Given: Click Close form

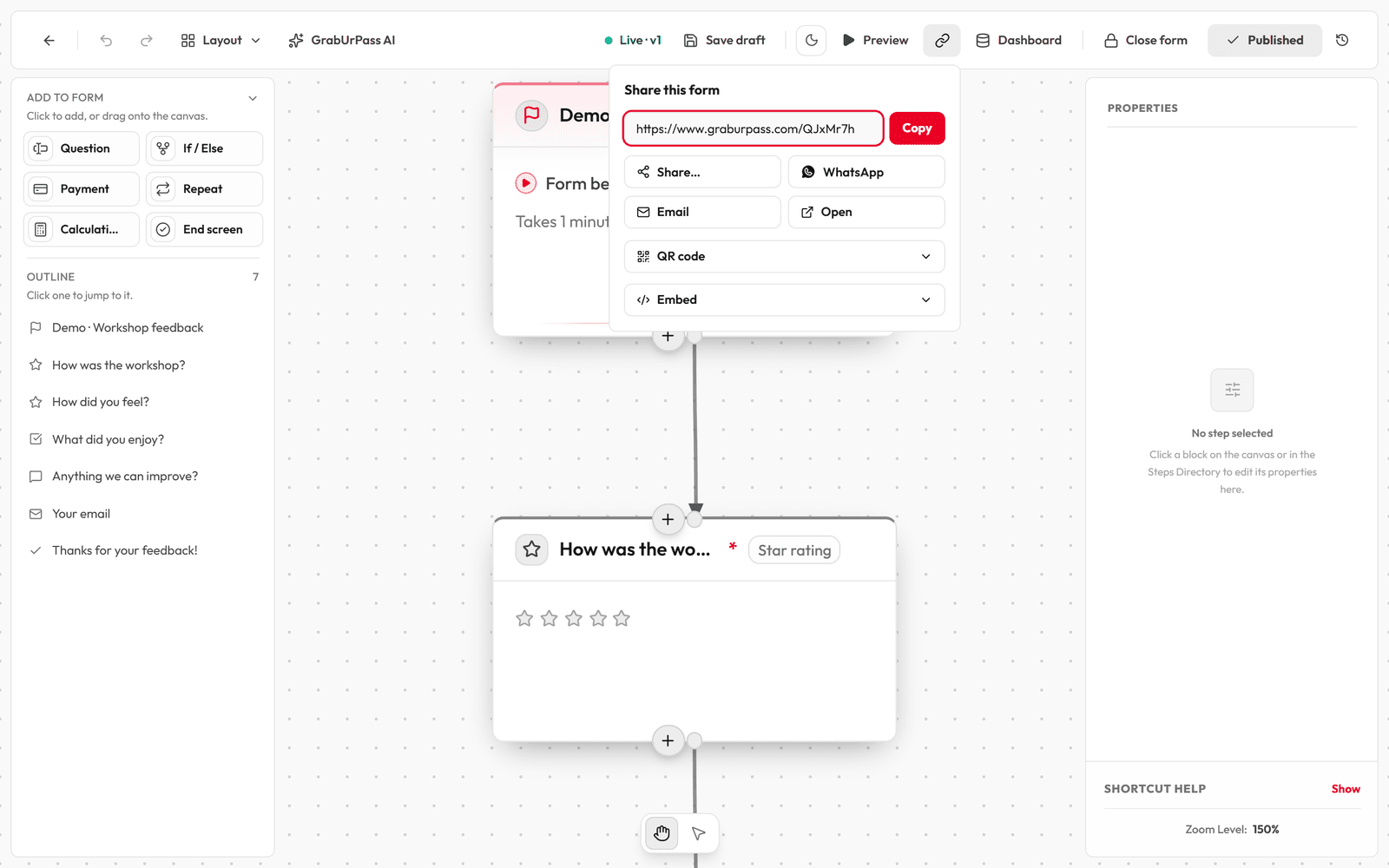Looking at the screenshot, I should [x=1146, y=40].
